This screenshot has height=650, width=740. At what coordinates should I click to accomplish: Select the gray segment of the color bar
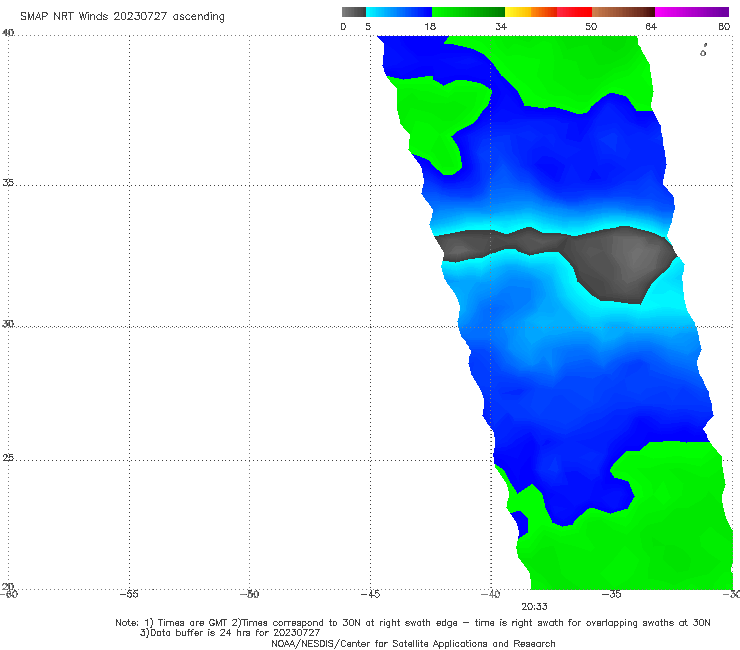(x=354, y=12)
